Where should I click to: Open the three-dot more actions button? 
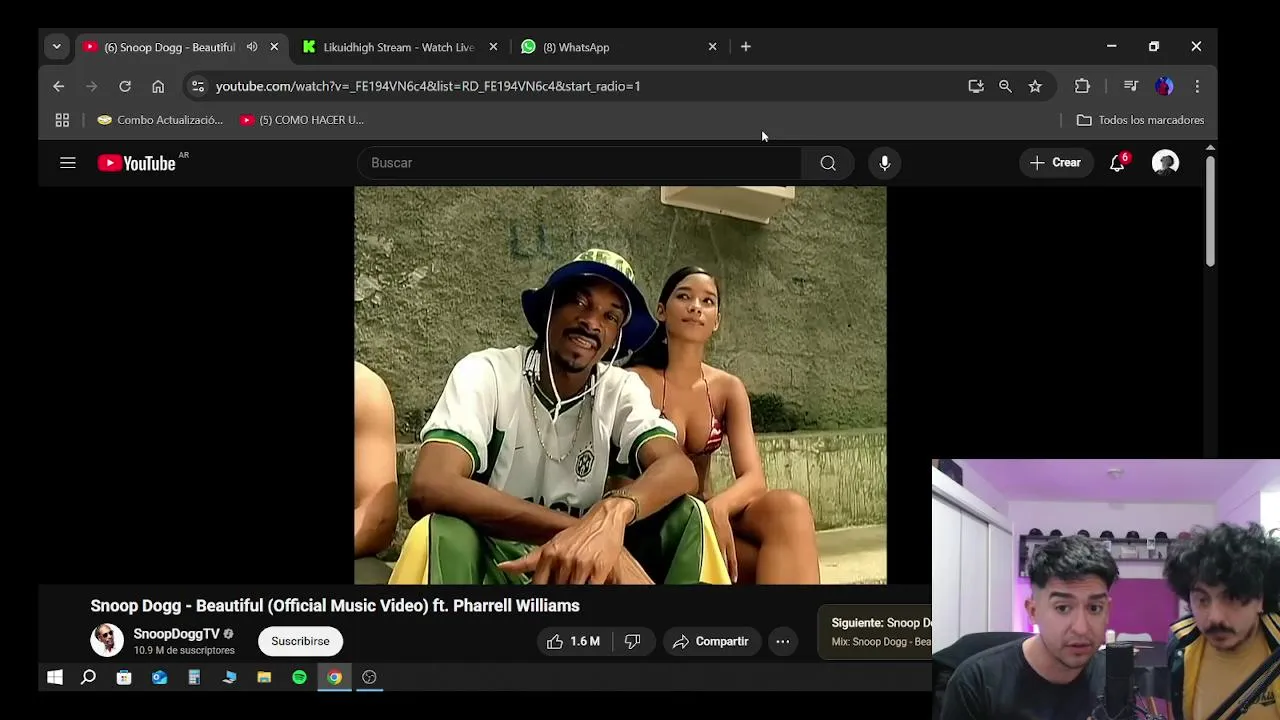[783, 642]
